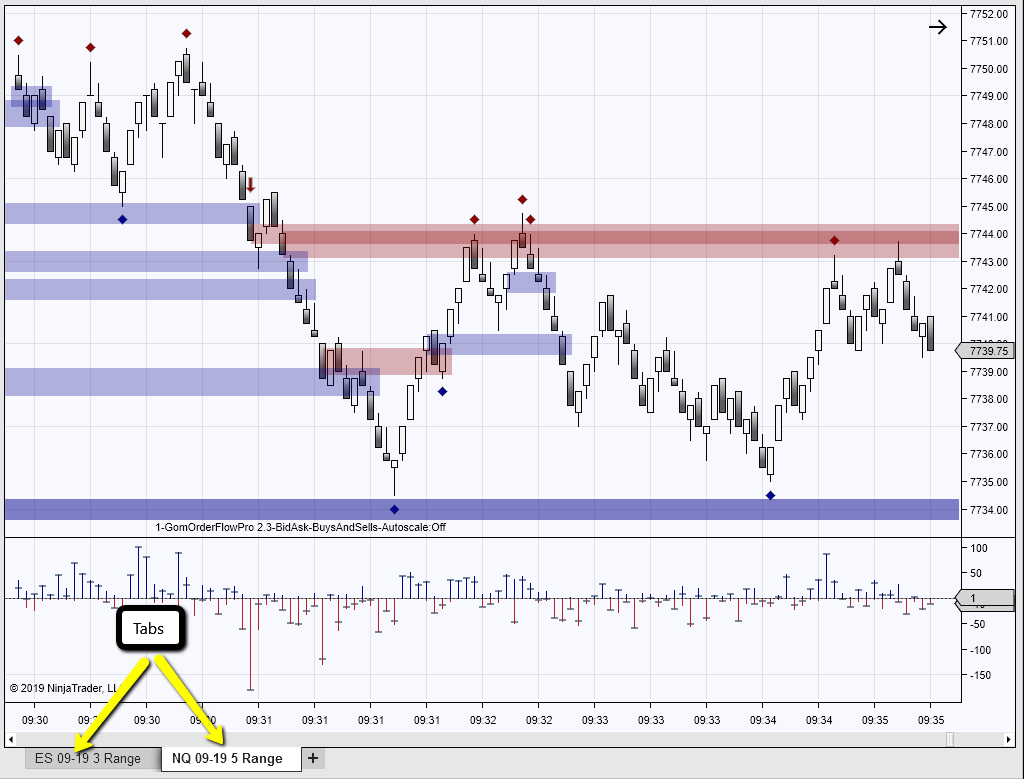Screen dimensions: 1027x779
Task: Click the -50 label on indicator axis
Action: click(x=976, y=624)
